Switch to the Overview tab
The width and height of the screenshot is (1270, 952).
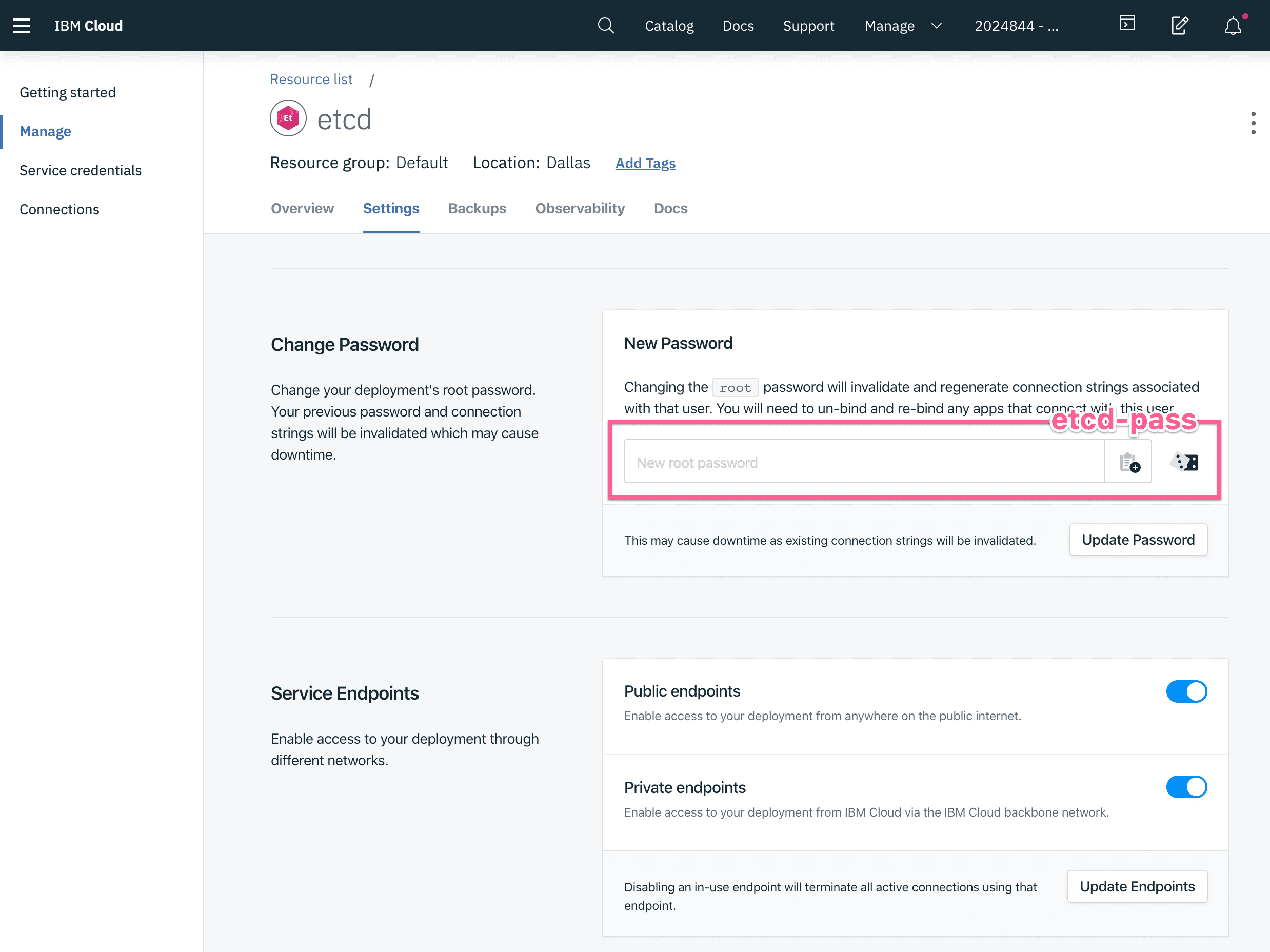click(x=302, y=208)
